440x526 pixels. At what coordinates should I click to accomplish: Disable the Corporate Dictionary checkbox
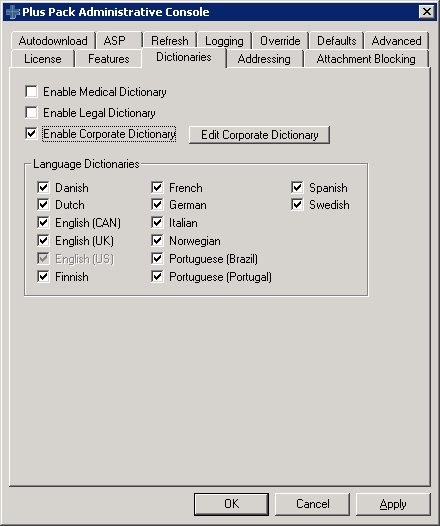coord(31,134)
